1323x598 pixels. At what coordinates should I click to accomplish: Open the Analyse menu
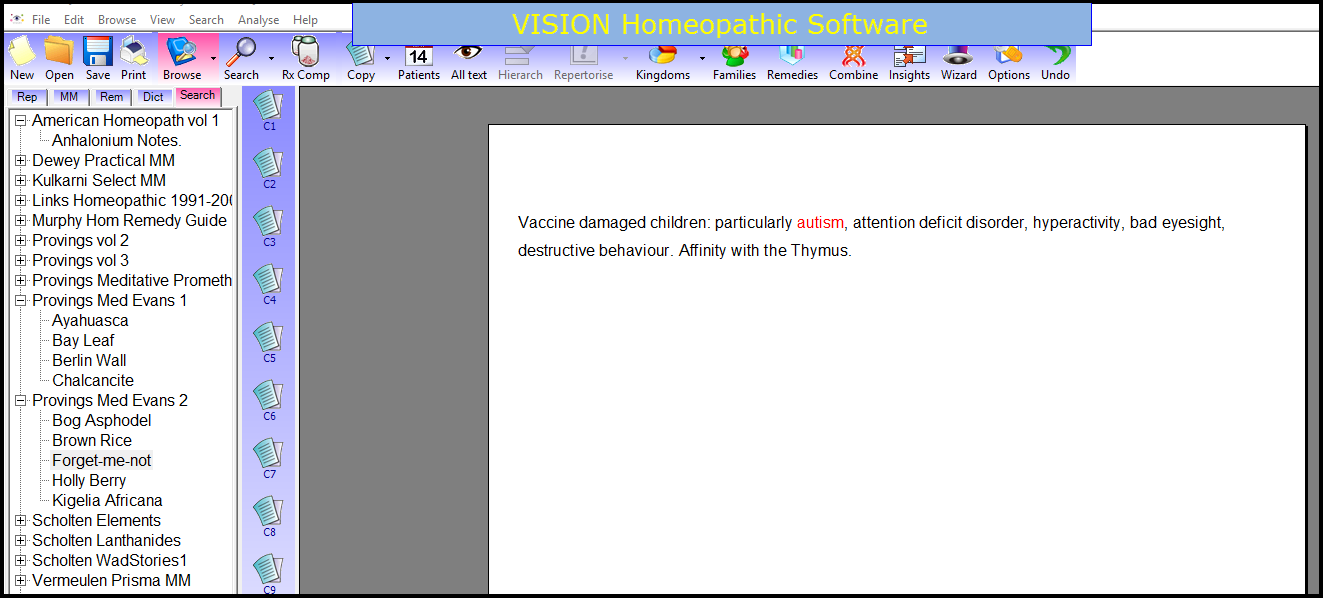[258, 20]
